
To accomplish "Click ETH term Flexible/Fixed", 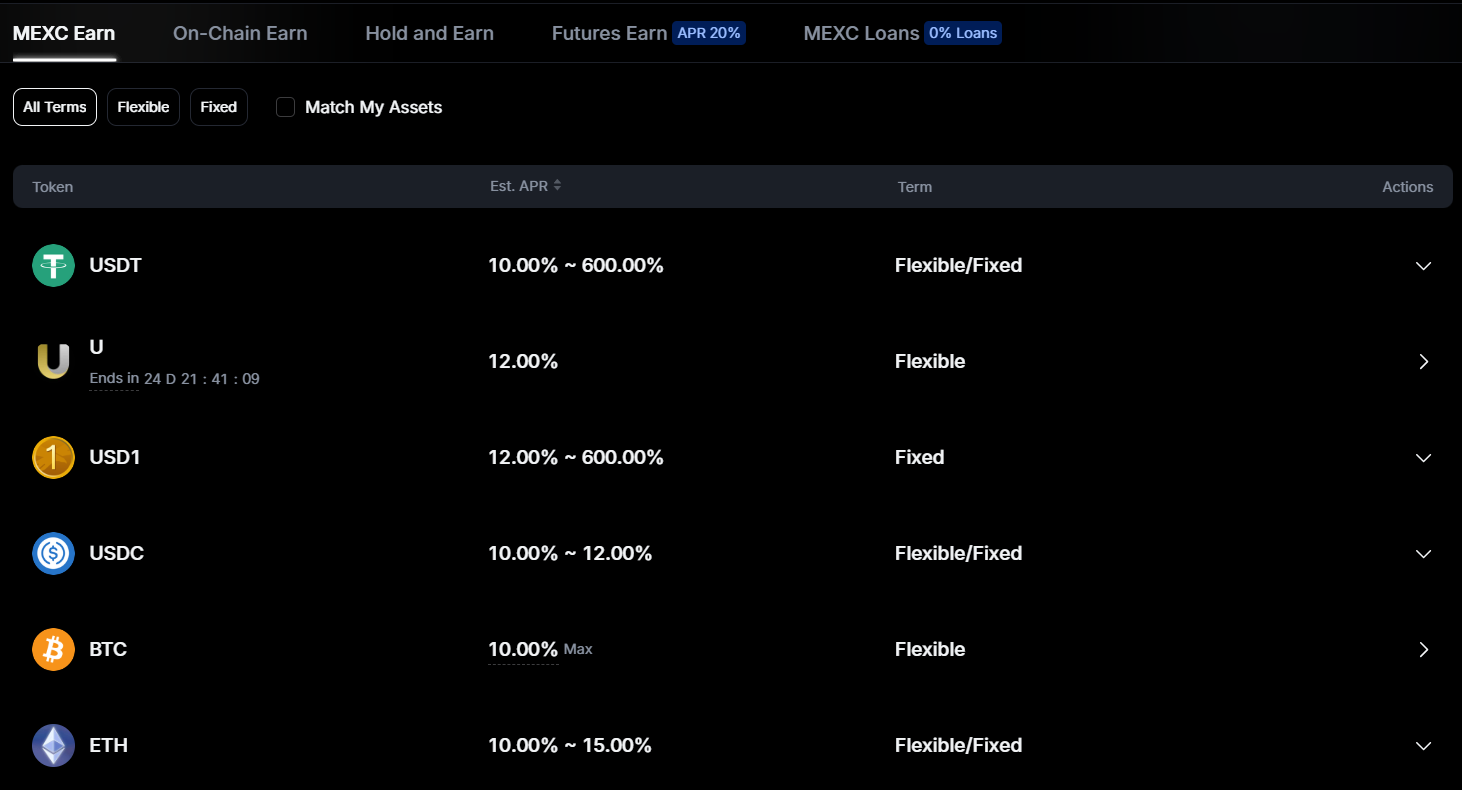I will point(959,746).
